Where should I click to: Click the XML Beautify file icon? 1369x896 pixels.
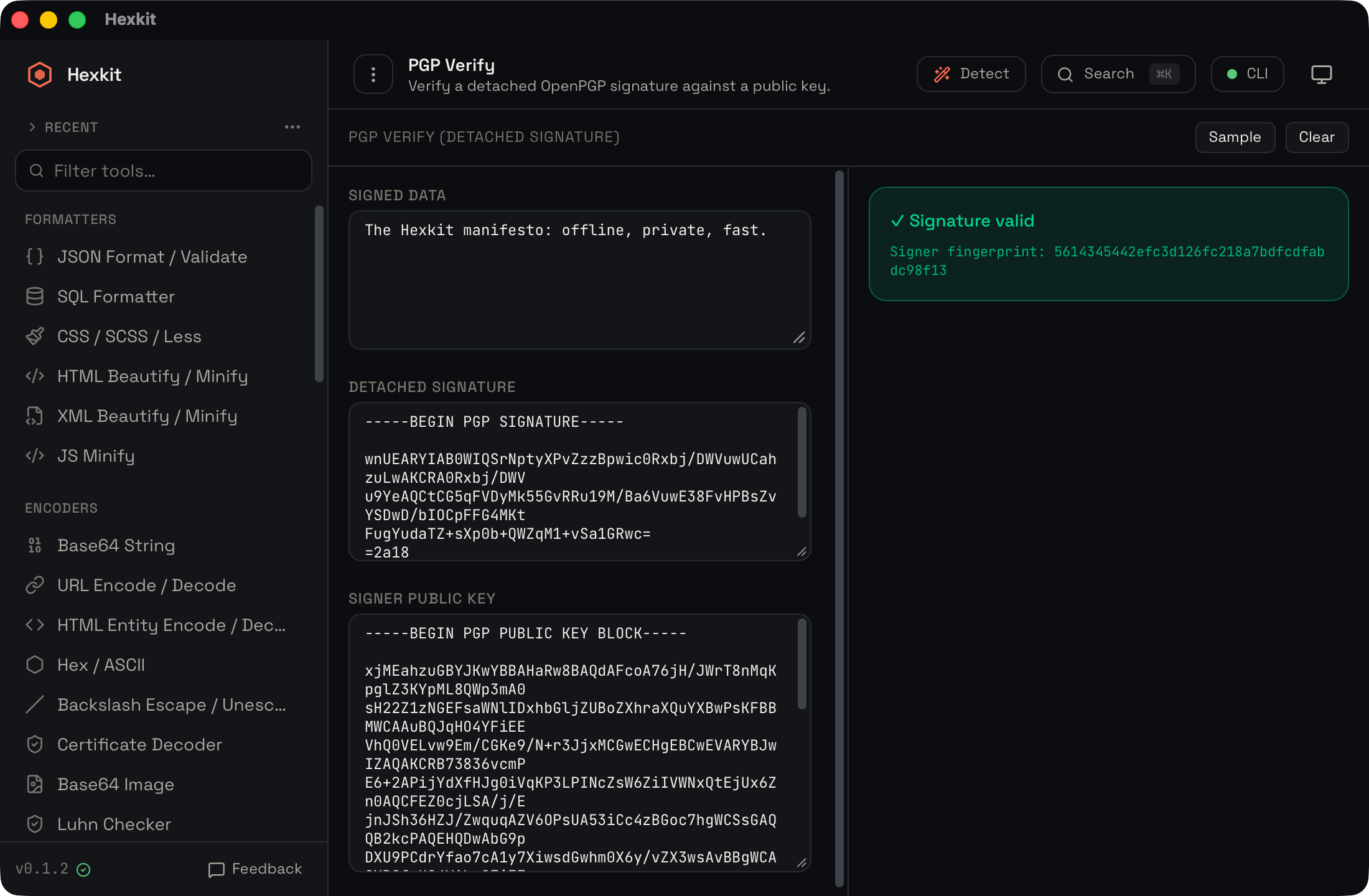(35, 416)
